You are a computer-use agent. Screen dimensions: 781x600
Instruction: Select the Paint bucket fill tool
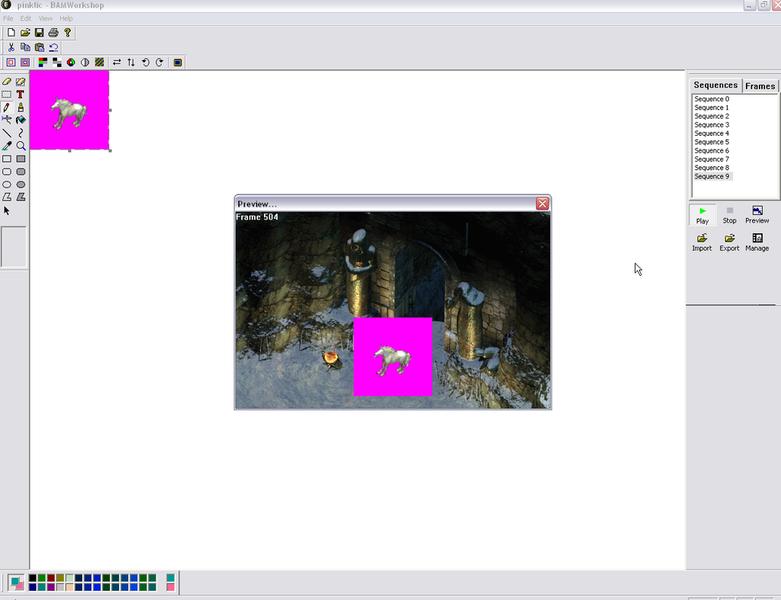[20, 120]
